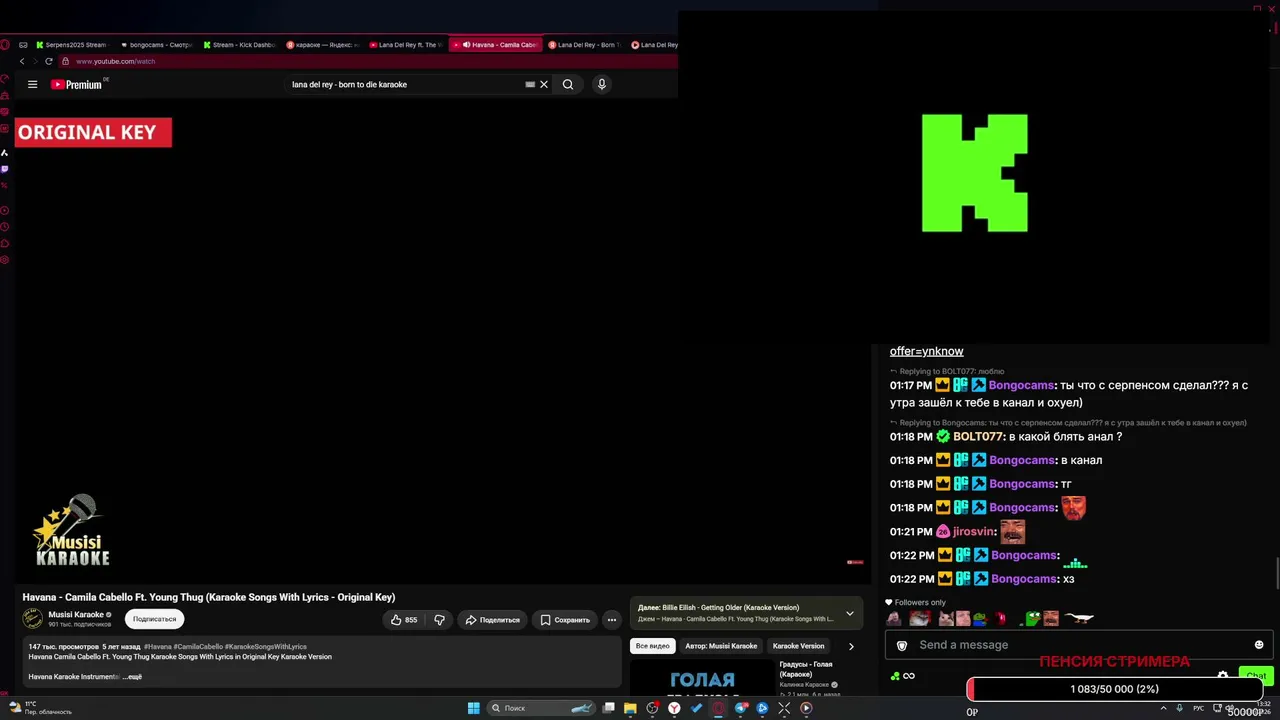
Task: Dislike the Havana karaoke video
Action: pyautogui.click(x=439, y=620)
